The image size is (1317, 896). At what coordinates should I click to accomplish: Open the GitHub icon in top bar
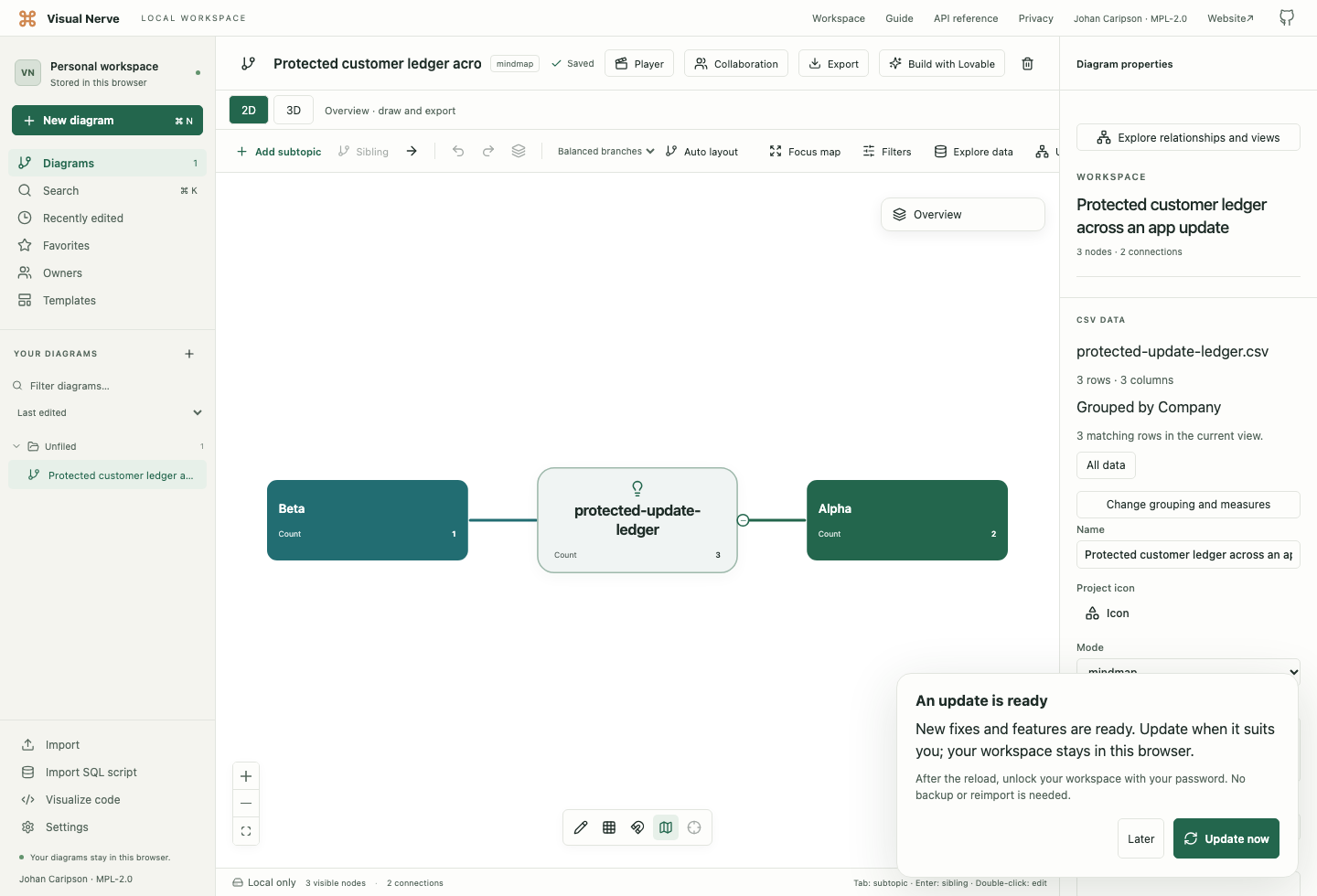1287,18
